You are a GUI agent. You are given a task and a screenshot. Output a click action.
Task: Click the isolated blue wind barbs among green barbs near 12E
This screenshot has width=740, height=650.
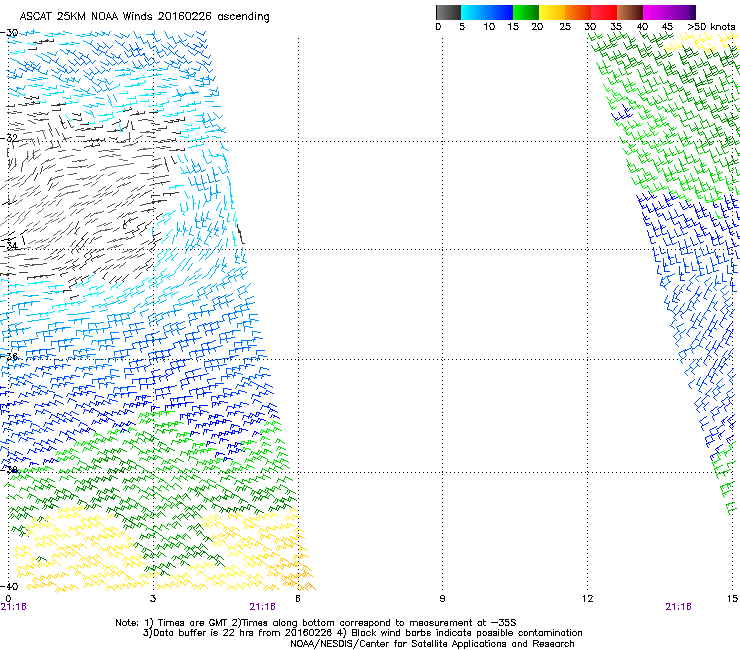[x=622, y=114]
